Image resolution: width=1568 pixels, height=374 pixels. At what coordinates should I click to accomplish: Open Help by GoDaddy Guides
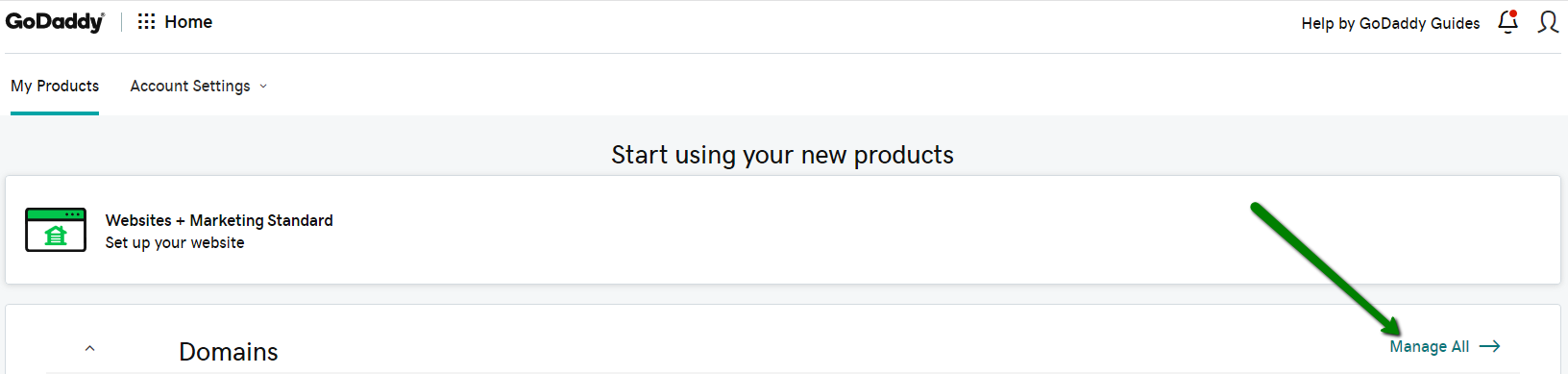[x=1390, y=23]
